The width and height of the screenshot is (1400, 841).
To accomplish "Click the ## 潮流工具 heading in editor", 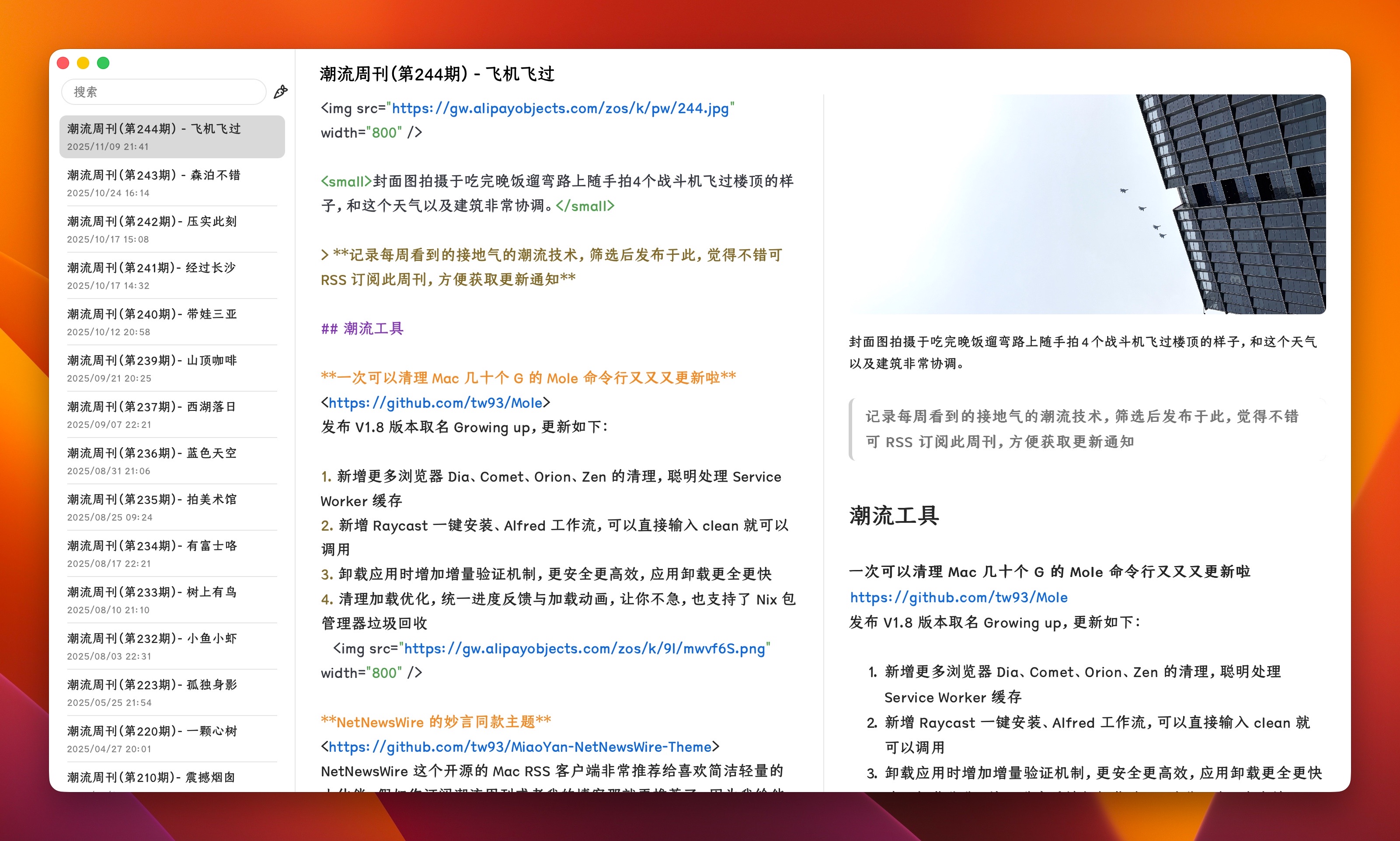I will (x=362, y=329).
